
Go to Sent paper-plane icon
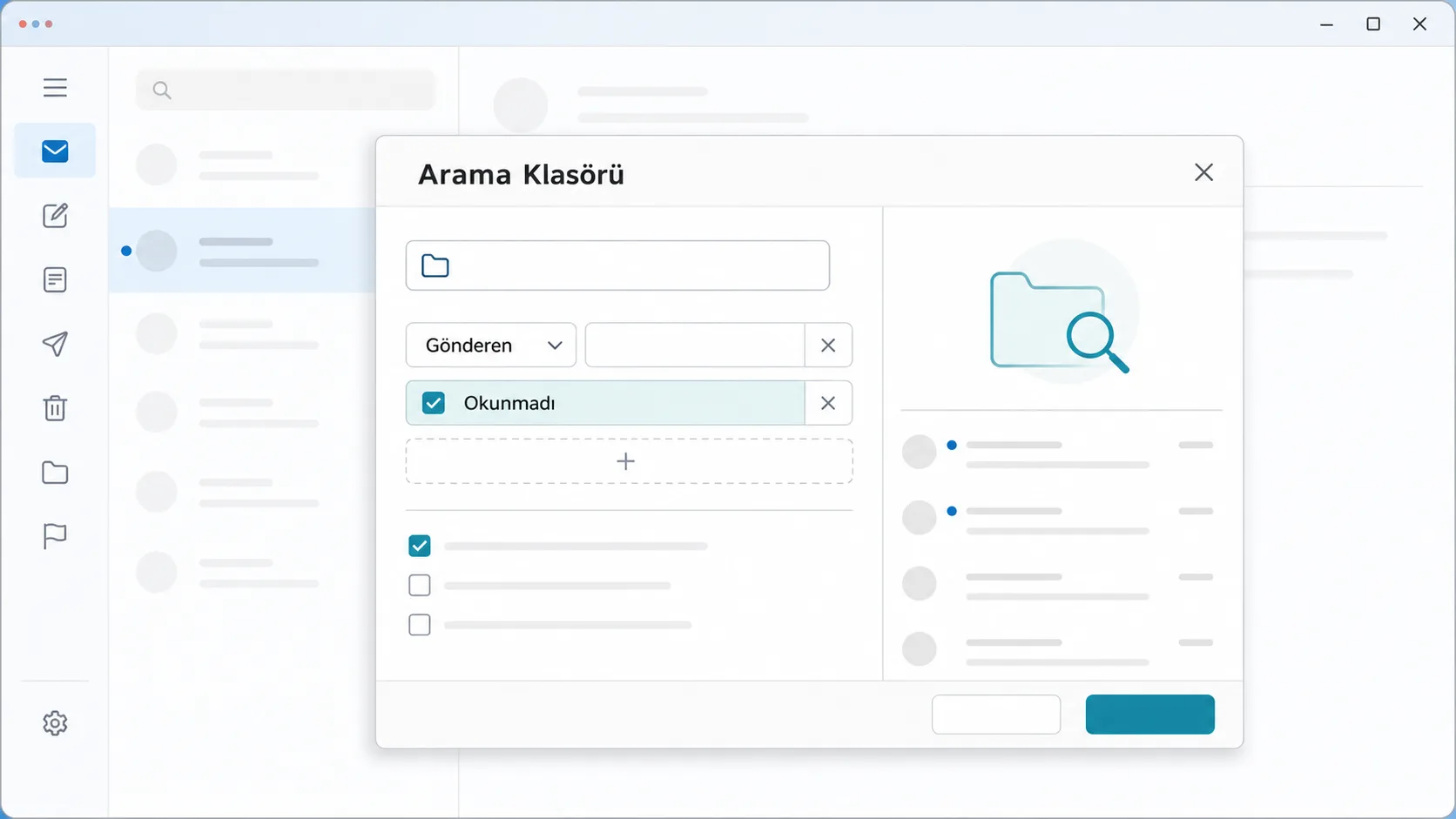click(x=55, y=344)
